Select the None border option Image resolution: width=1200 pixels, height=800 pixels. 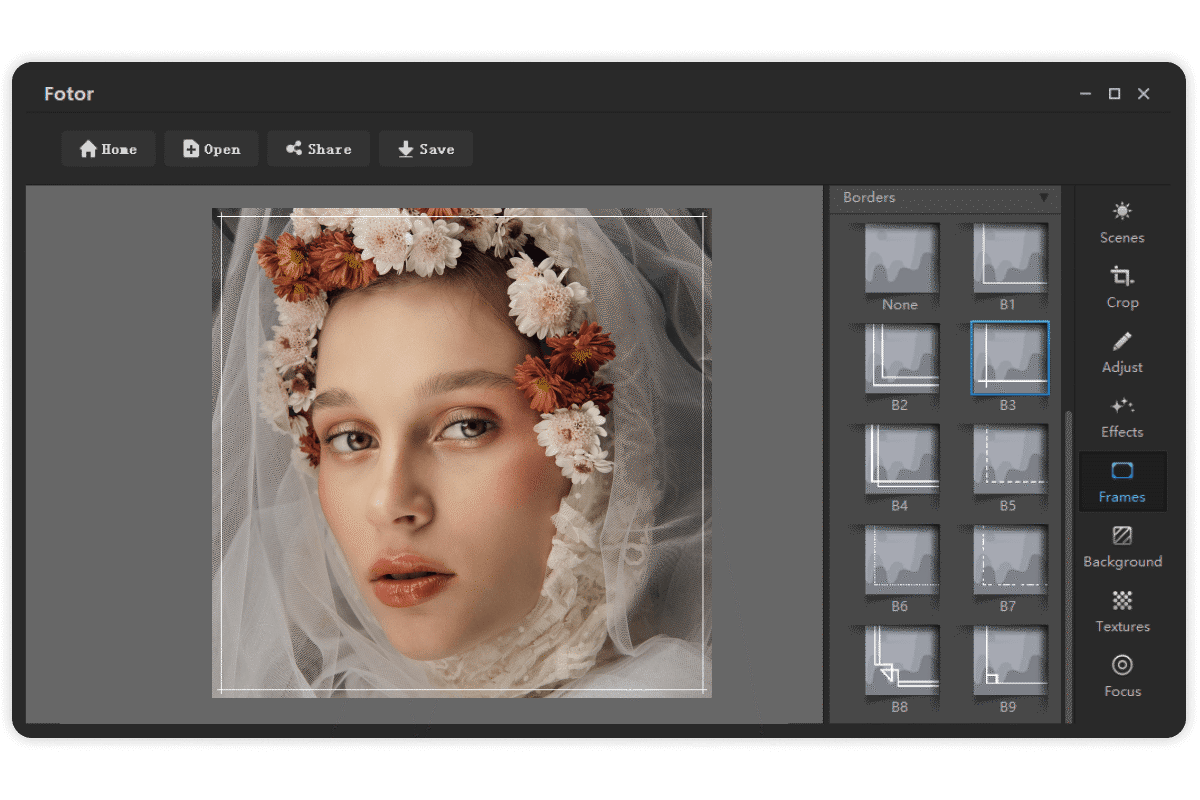900,260
